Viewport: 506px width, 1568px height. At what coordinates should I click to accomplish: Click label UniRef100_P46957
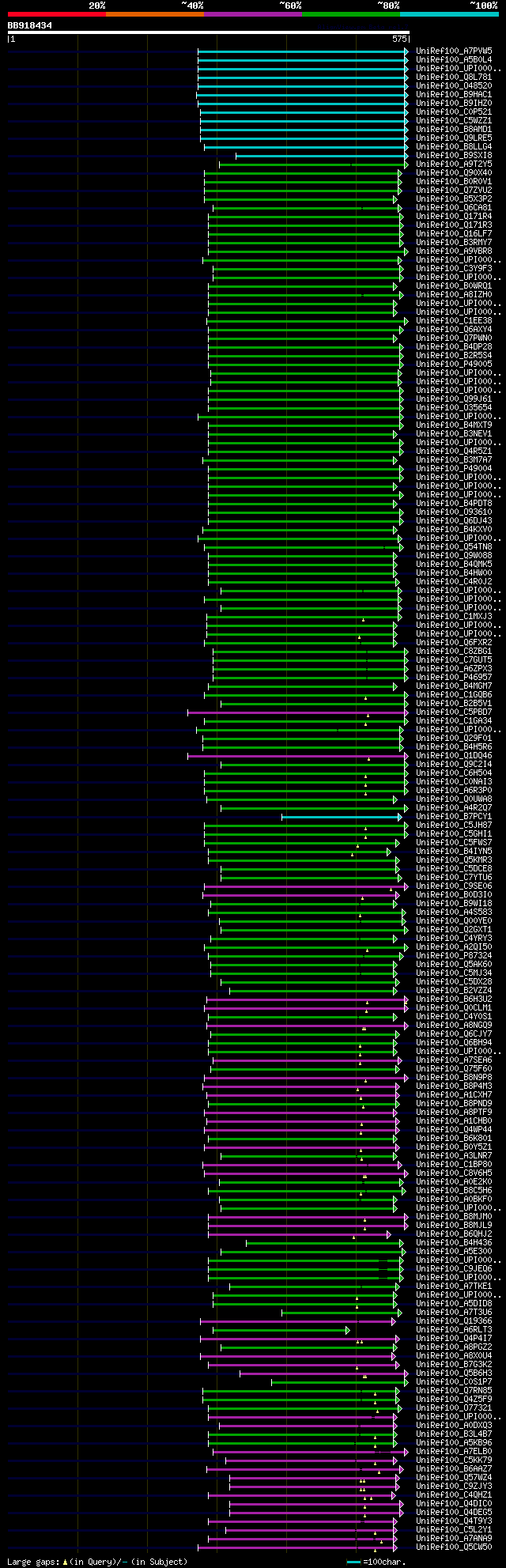coord(454,677)
